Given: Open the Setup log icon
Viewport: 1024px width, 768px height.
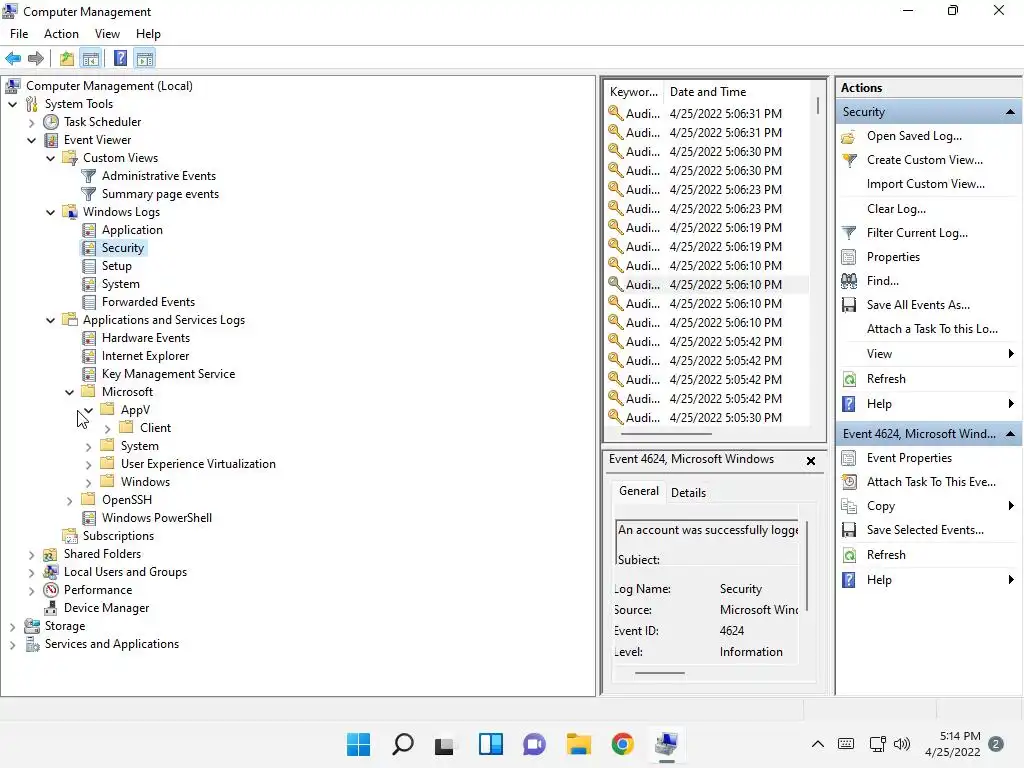Looking at the screenshot, I should [x=89, y=266].
